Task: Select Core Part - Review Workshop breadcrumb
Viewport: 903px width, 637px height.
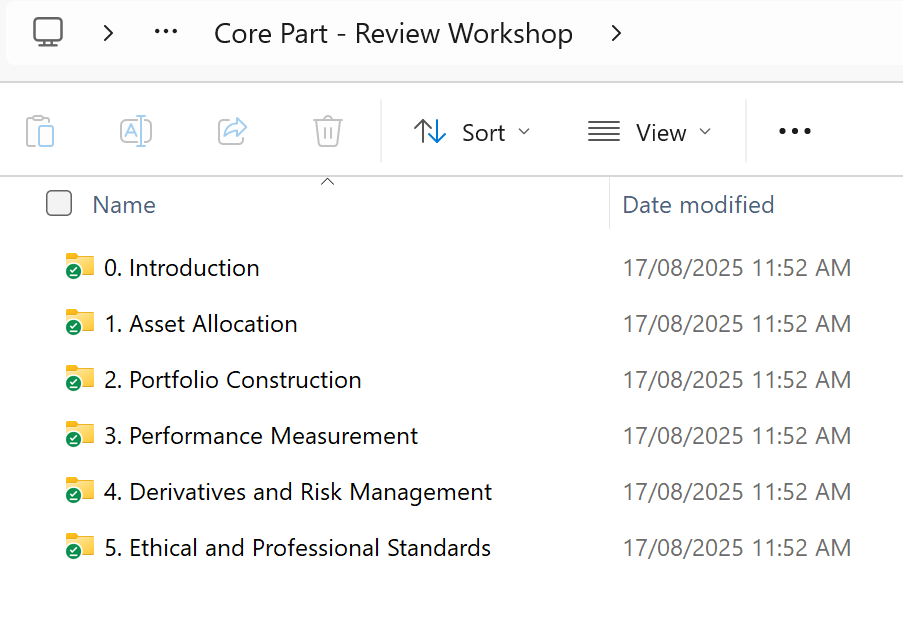Action: pyautogui.click(x=393, y=33)
